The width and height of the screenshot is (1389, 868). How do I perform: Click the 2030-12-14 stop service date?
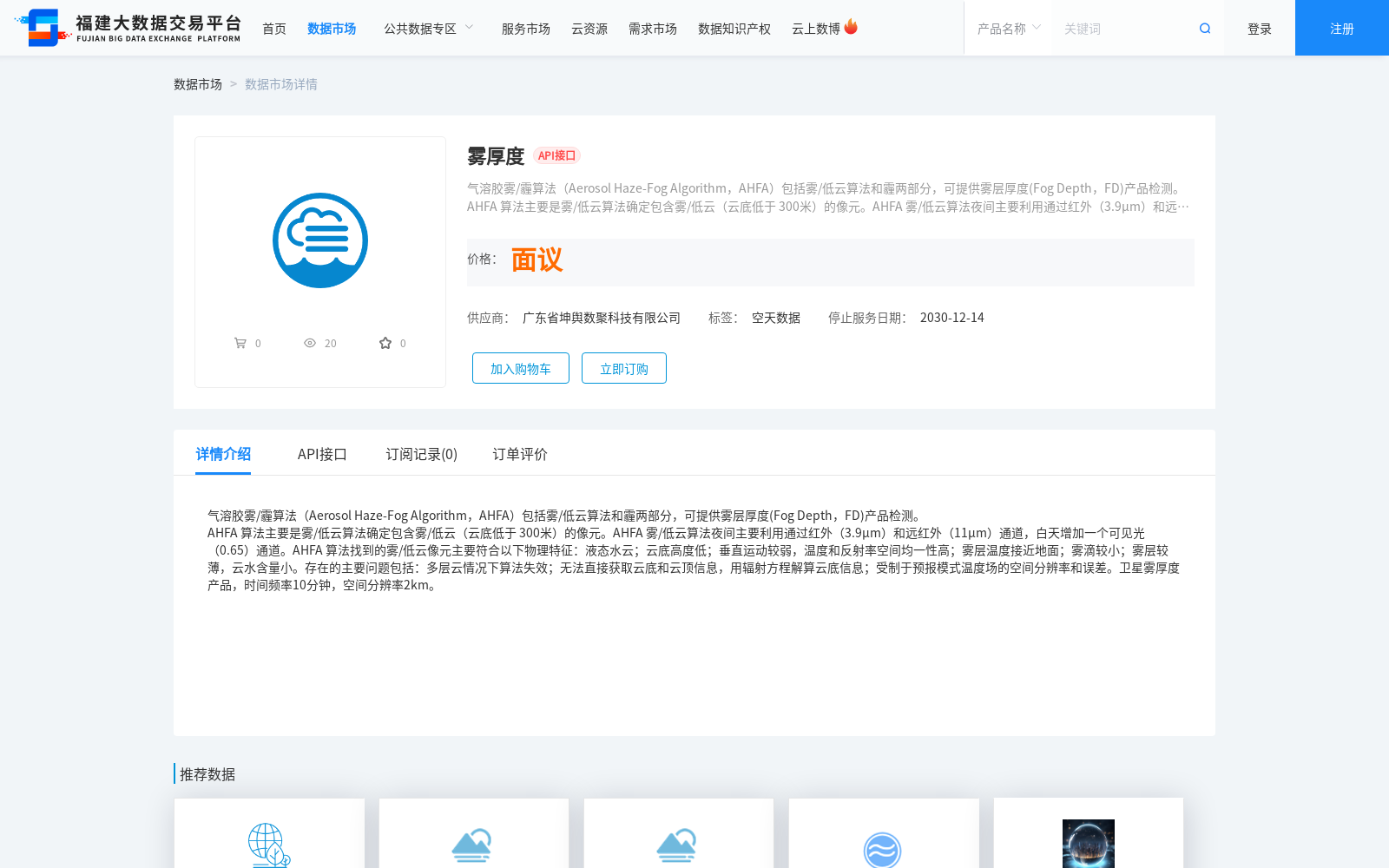tap(952, 318)
